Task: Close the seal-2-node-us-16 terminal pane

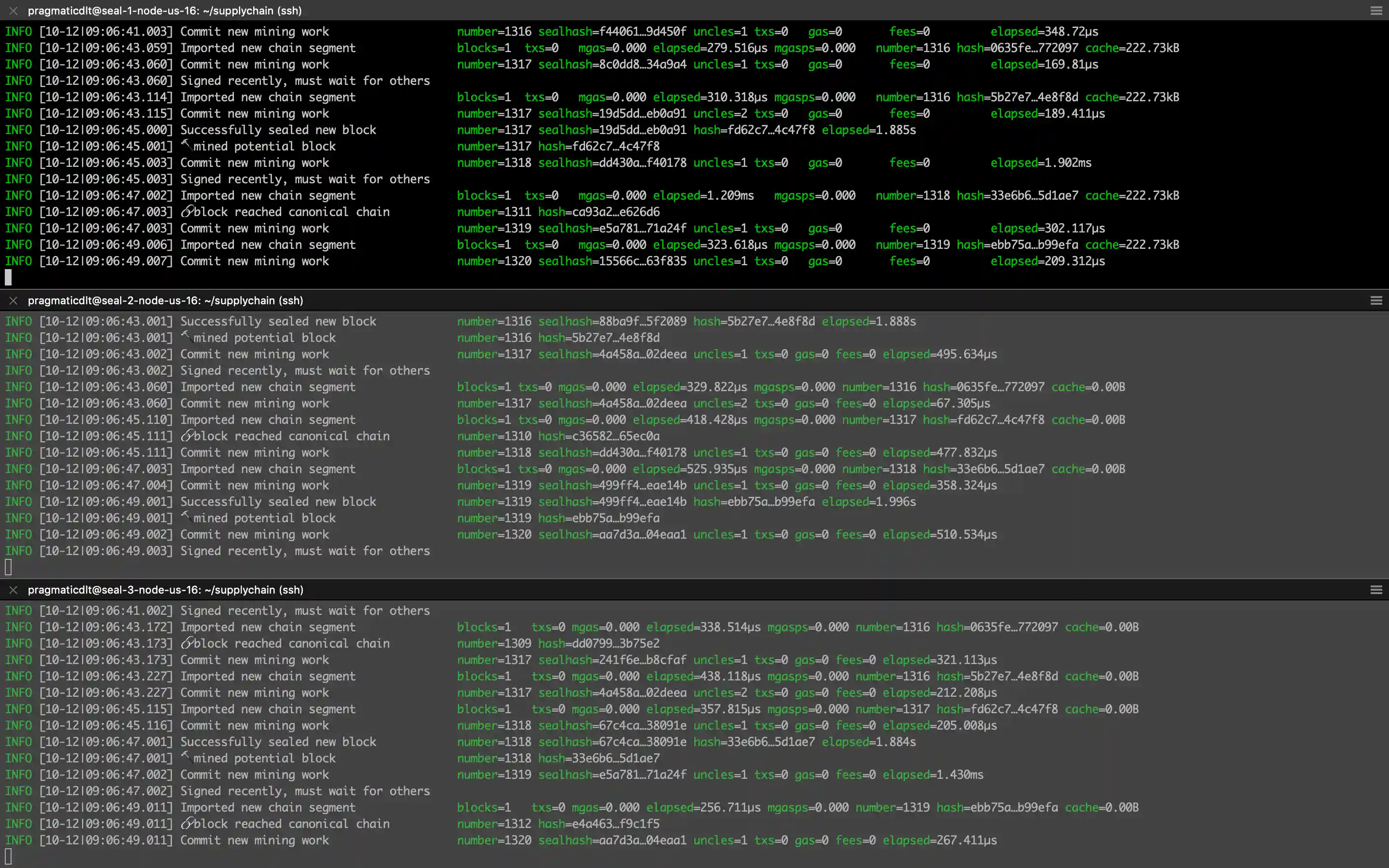Action: click(x=13, y=300)
